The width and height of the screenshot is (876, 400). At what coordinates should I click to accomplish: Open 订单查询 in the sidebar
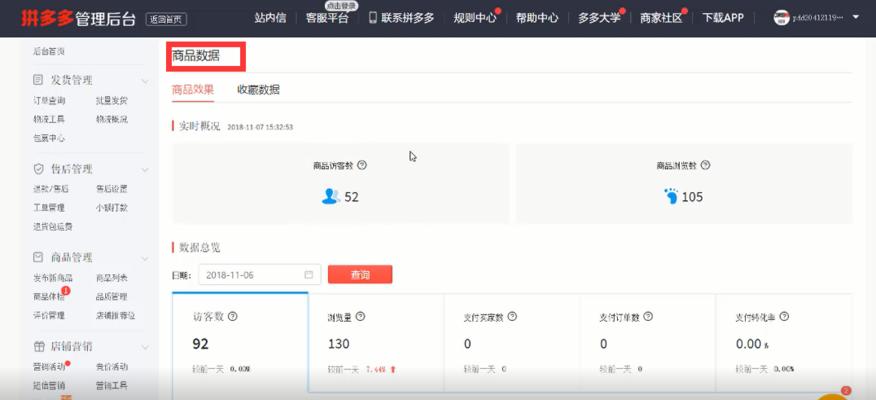49,101
